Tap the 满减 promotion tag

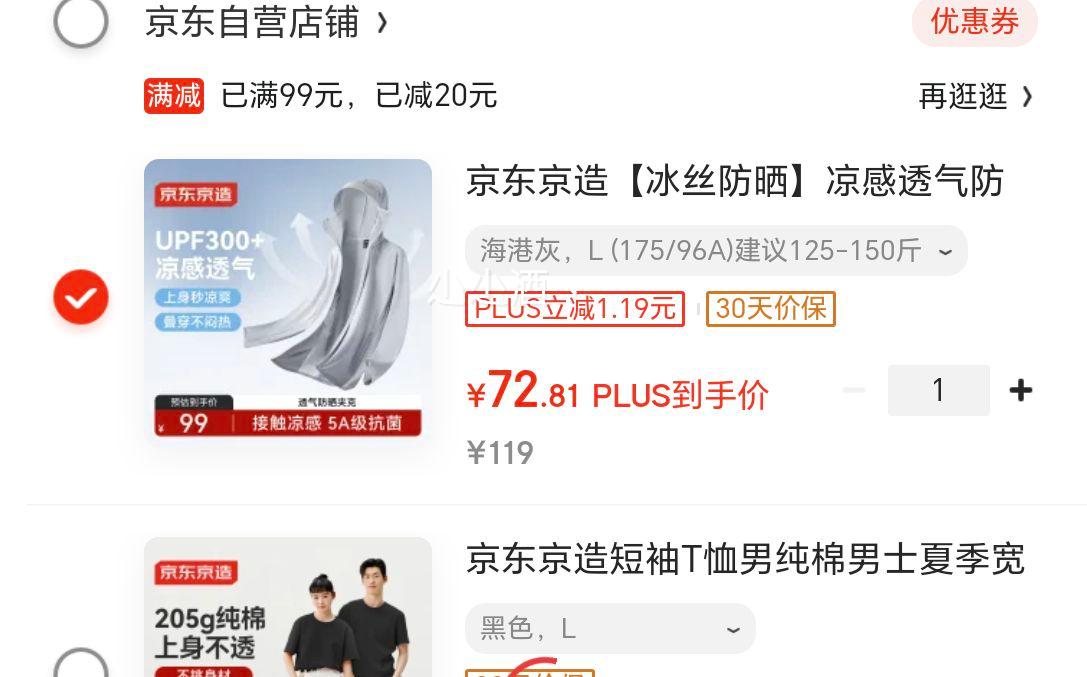point(174,96)
